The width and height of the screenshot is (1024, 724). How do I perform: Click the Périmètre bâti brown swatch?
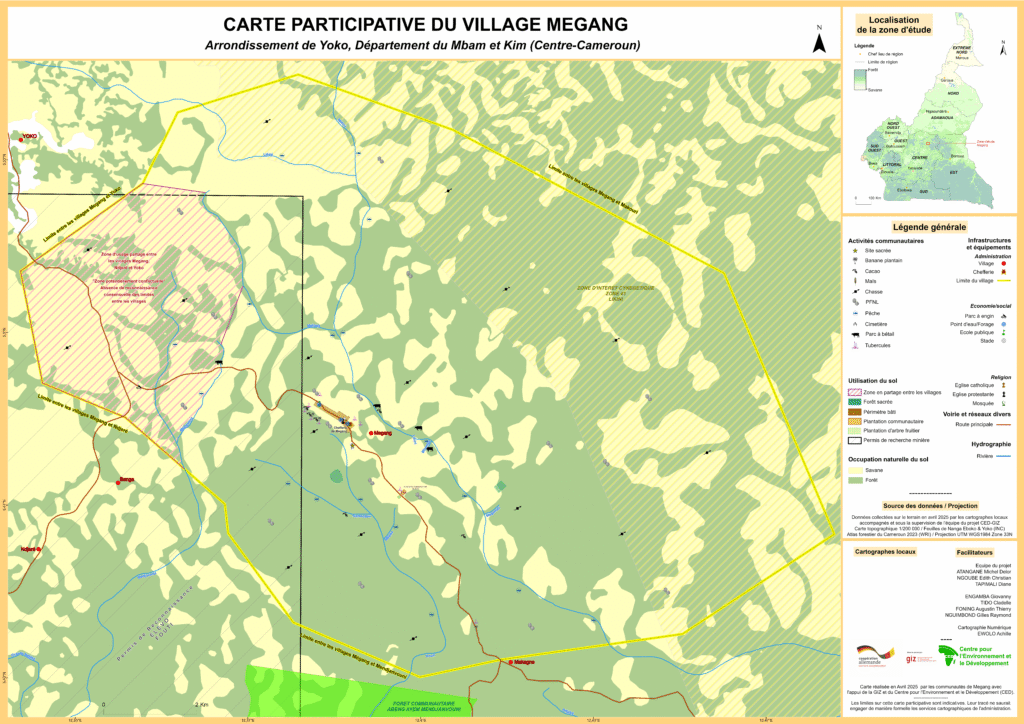(x=854, y=412)
